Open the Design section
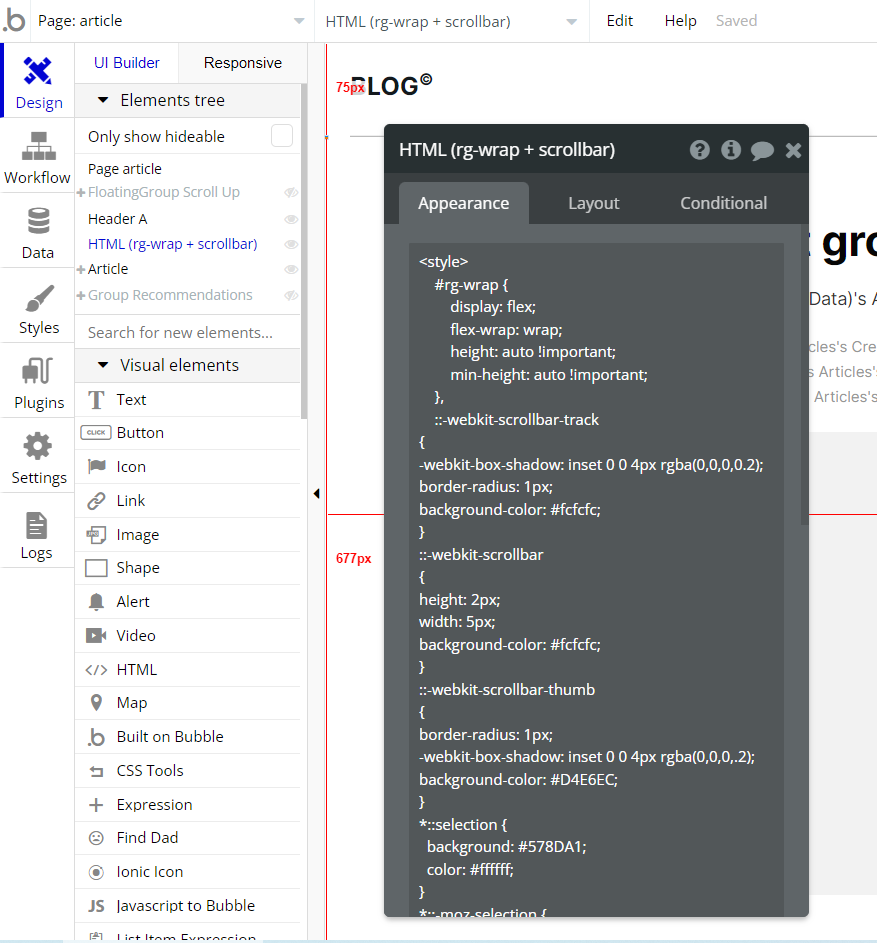Viewport: 877px width, 943px height. tap(38, 81)
